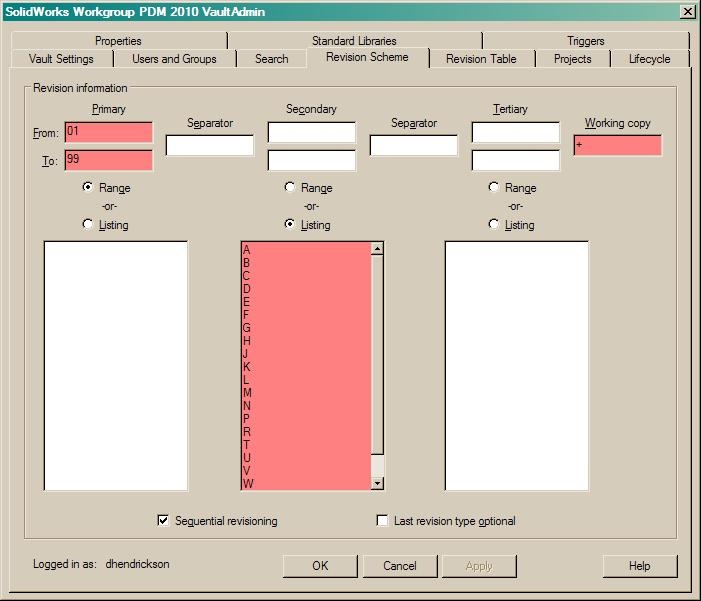
Task: Click letter U in Secondary listing
Action: click(246, 457)
